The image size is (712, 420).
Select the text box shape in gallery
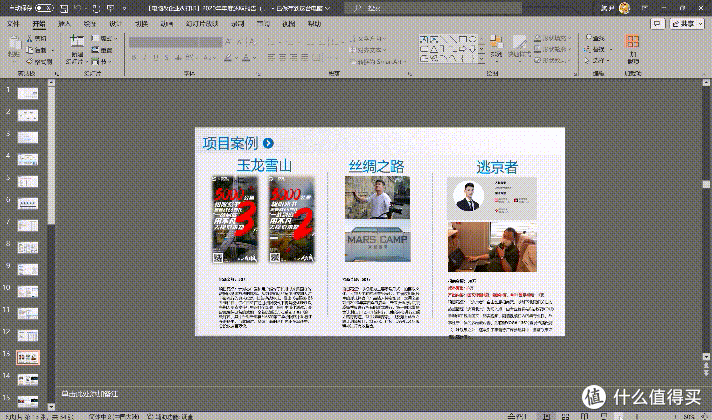425,40
